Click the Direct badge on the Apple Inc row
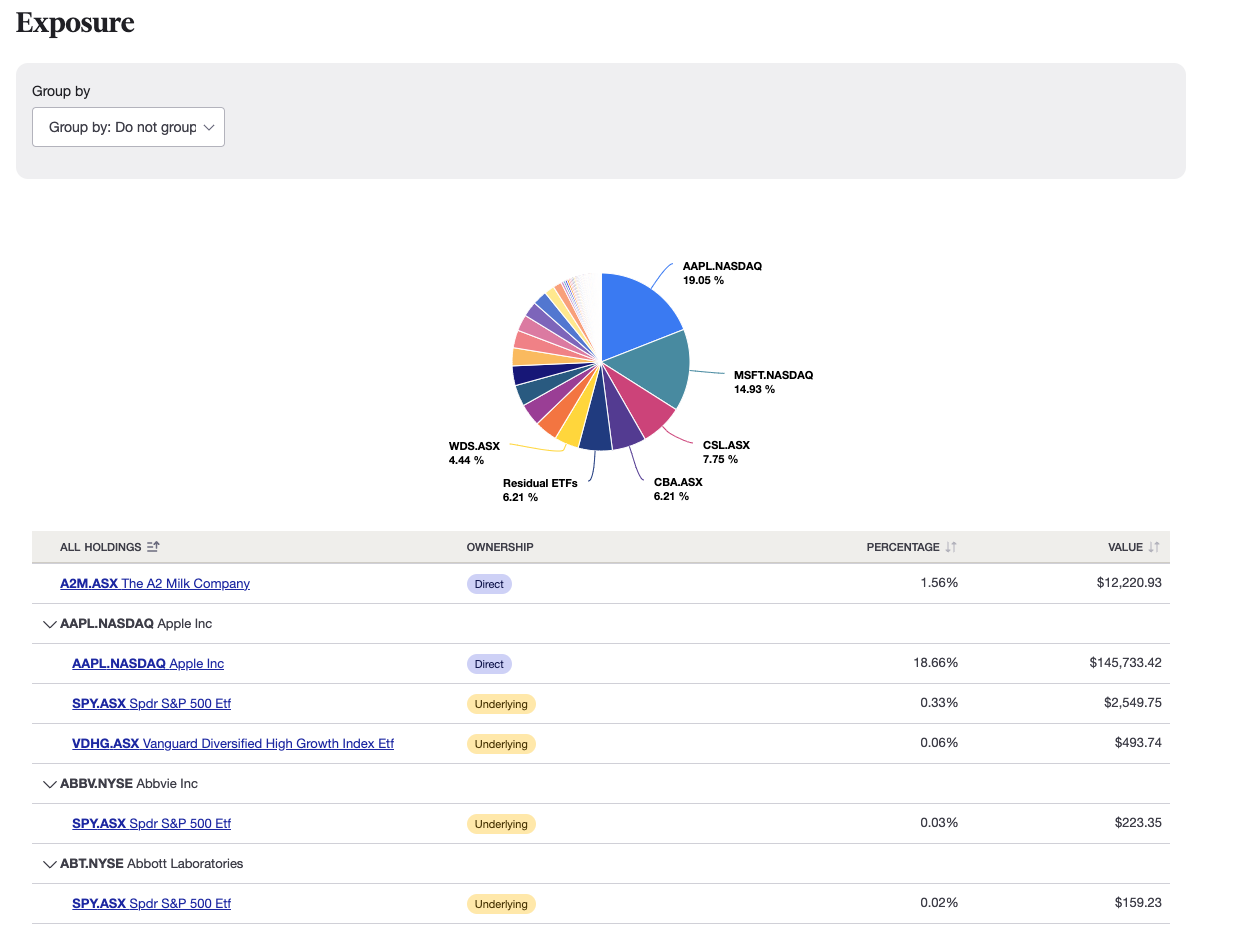This screenshot has width=1239, height=931. (489, 663)
